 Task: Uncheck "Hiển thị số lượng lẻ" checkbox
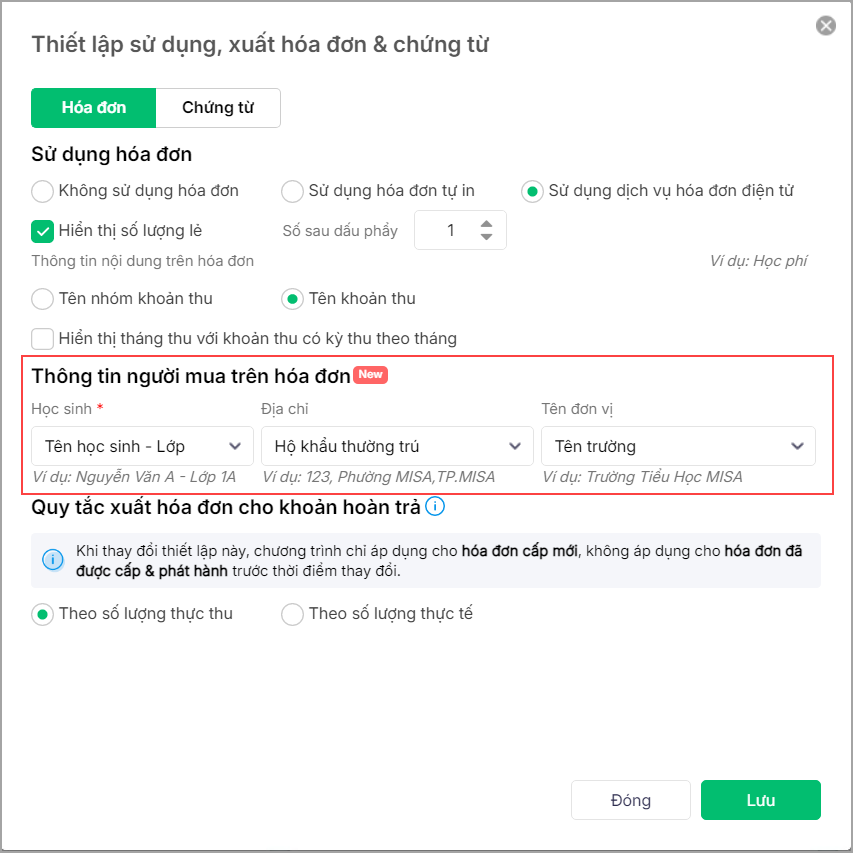coord(42,231)
